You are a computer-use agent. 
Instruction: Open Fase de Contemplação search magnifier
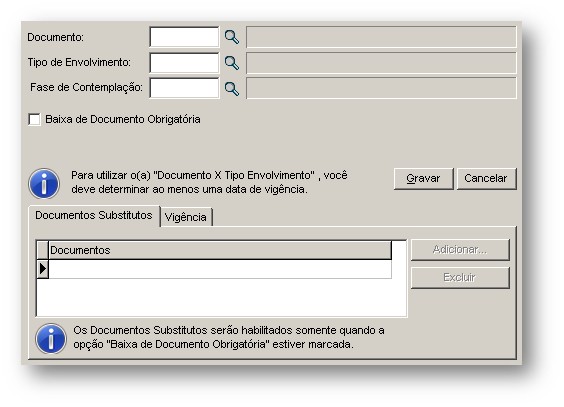pyautogui.click(x=232, y=88)
